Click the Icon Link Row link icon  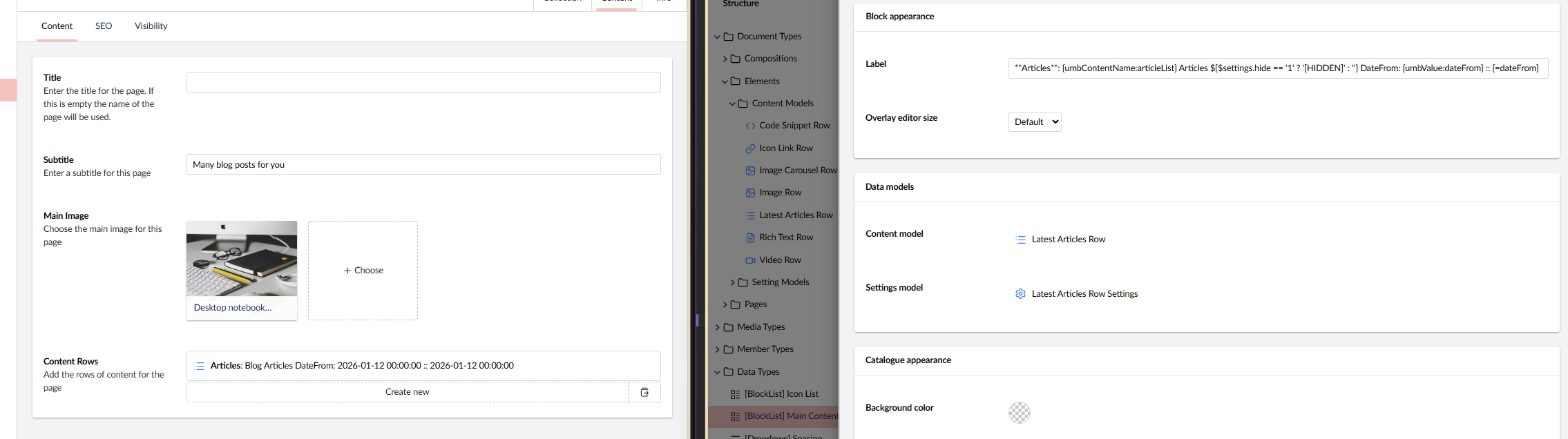click(750, 148)
